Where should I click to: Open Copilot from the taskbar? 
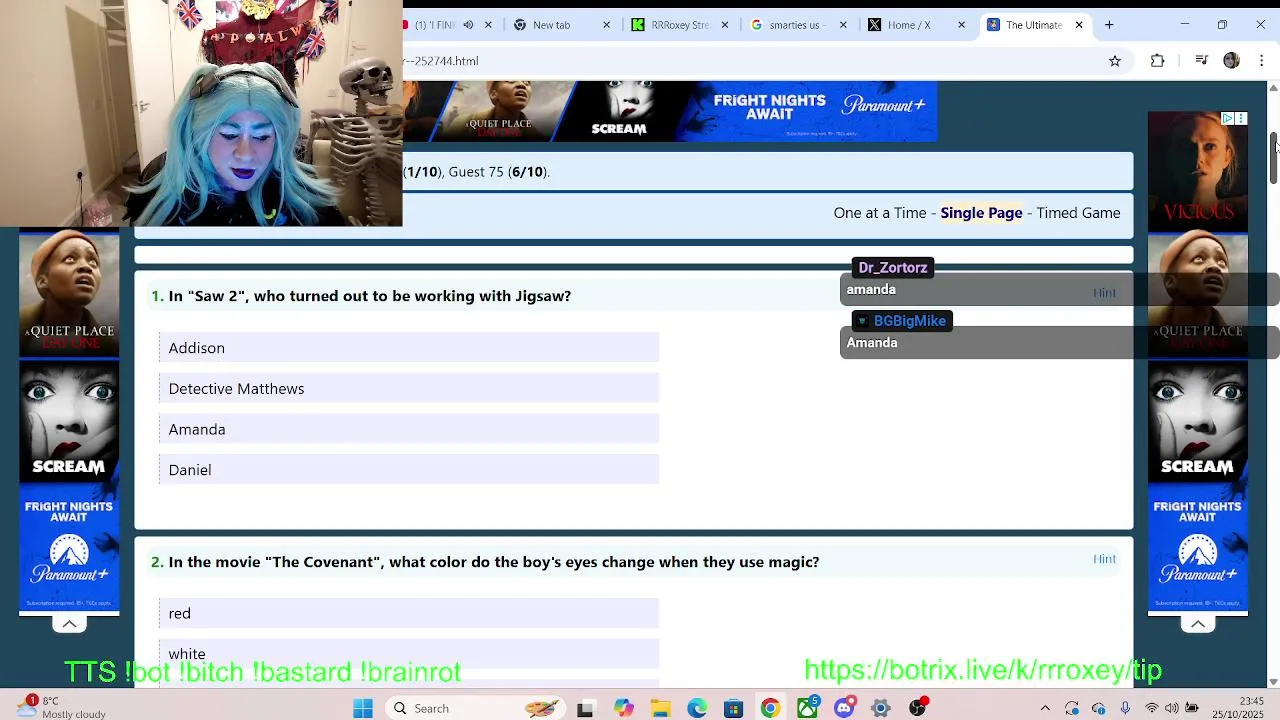click(x=624, y=709)
